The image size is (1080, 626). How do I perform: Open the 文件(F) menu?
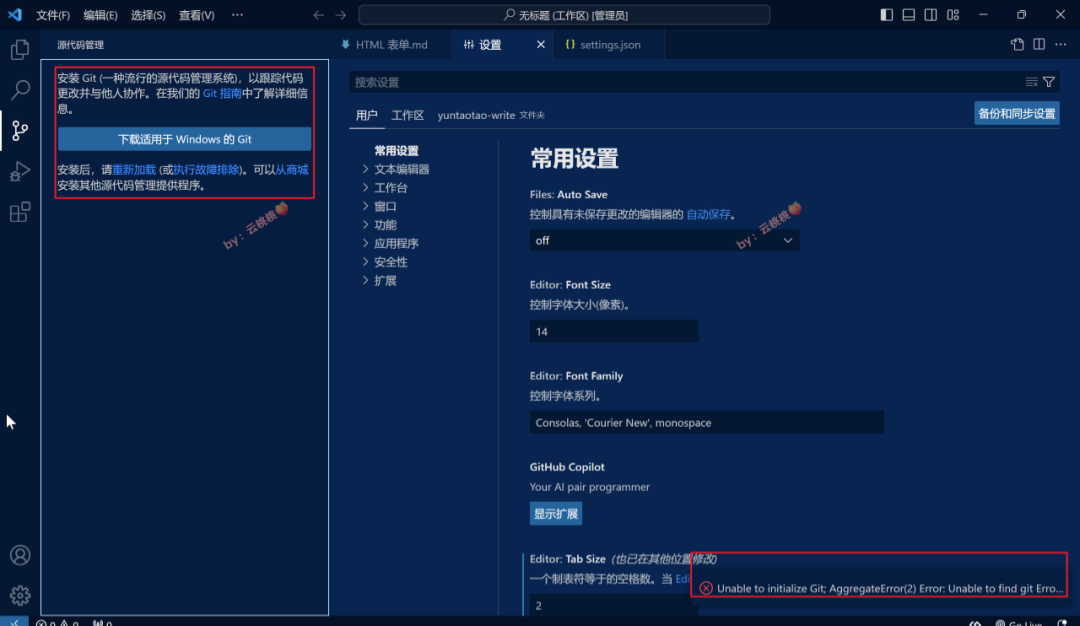tap(53, 15)
